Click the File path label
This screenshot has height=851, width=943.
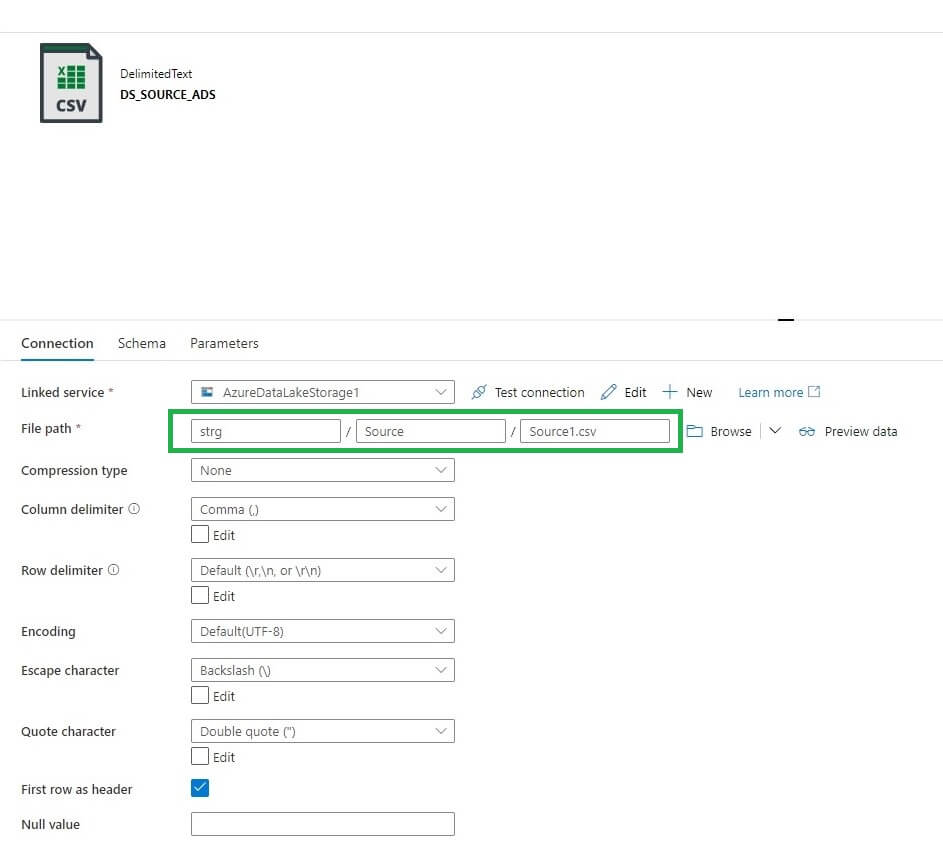[x=46, y=428]
